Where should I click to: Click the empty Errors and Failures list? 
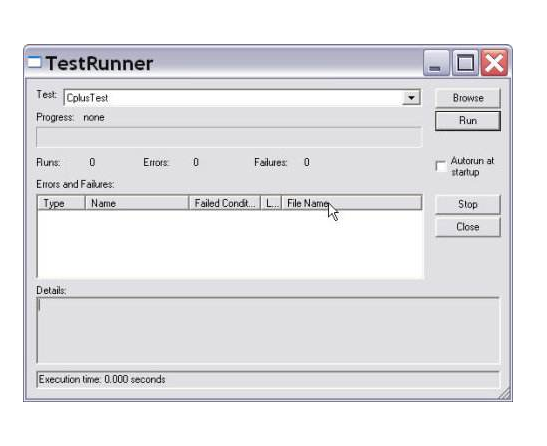(x=230, y=244)
